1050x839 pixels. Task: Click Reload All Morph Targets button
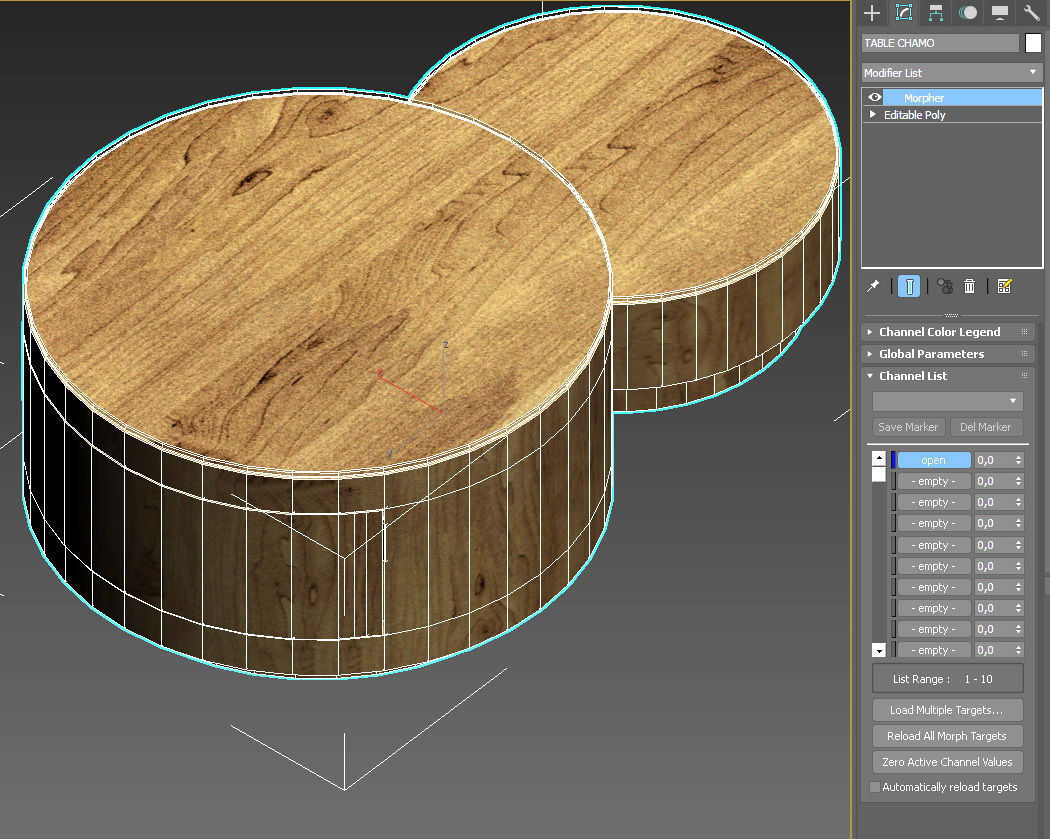point(948,736)
